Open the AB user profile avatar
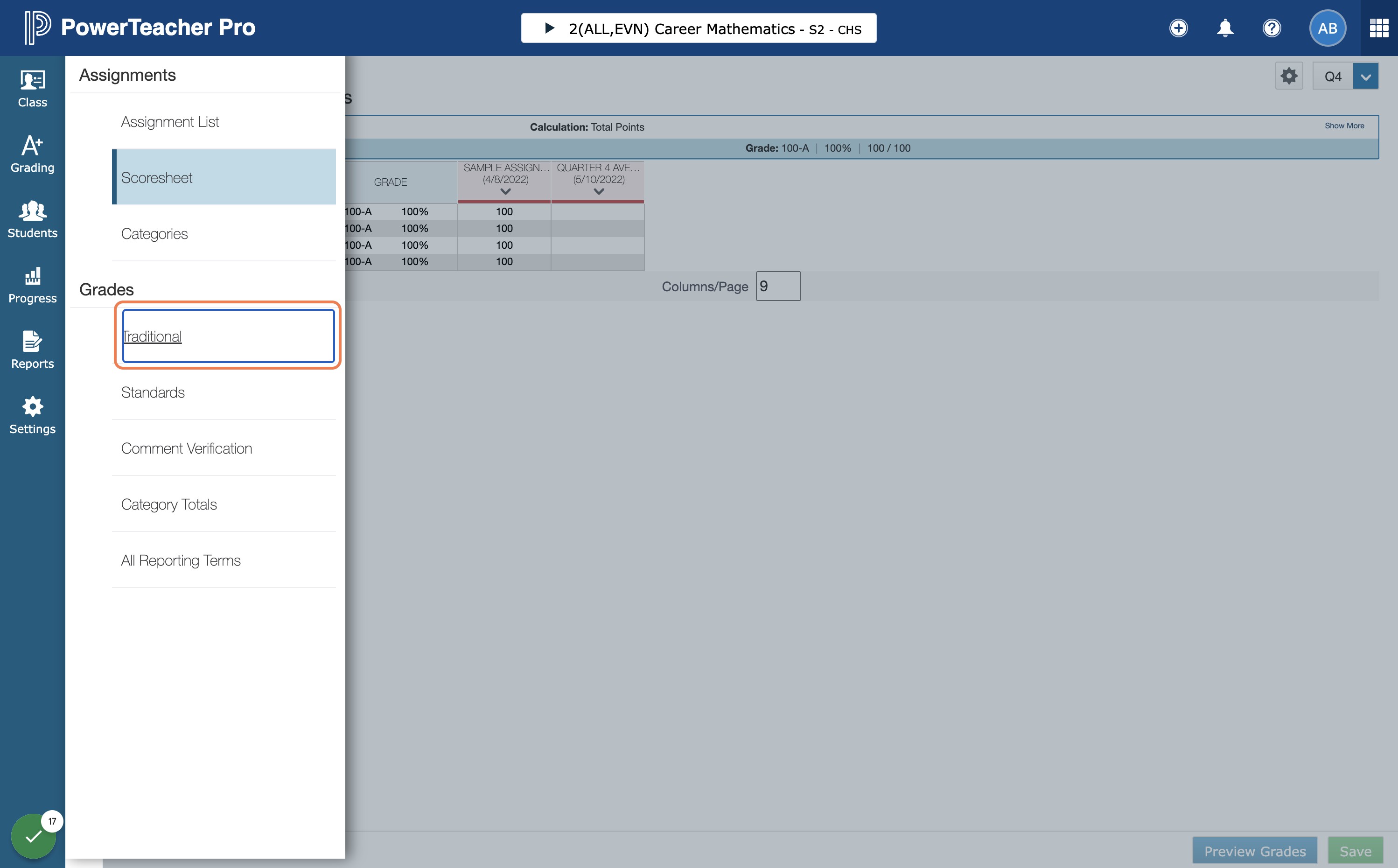Image resolution: width=1398 pixels, height=868 pixels. (x=1327, y=28)
